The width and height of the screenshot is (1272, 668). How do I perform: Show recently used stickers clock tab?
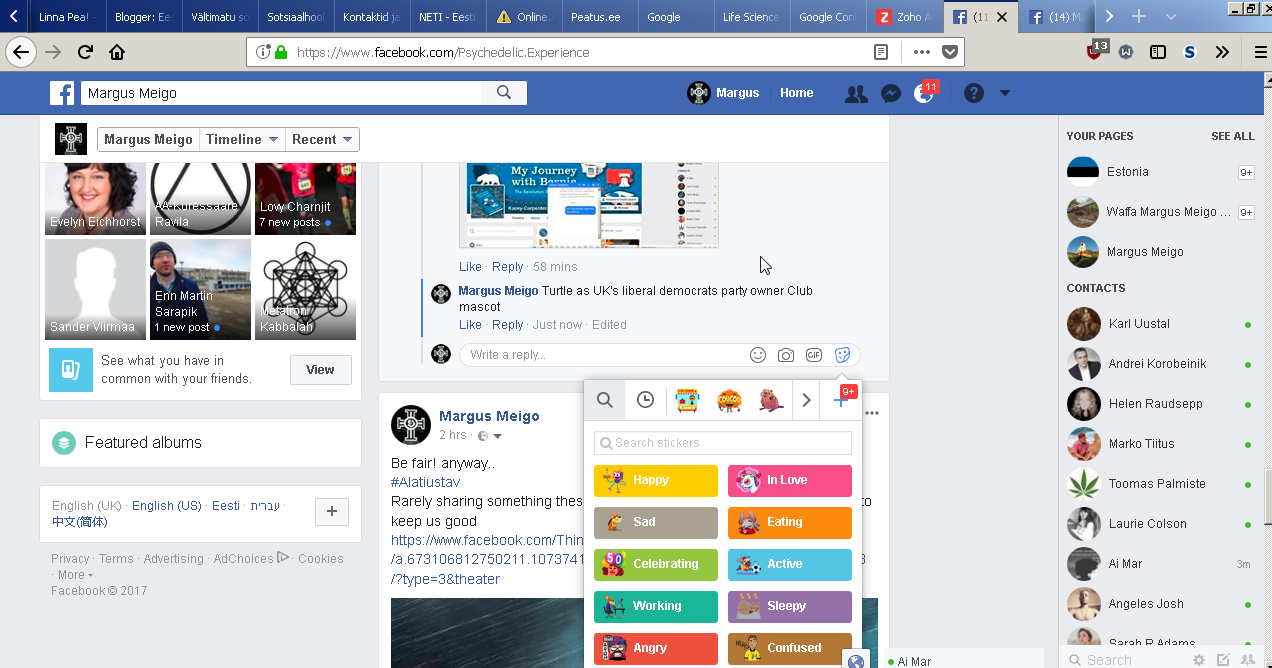pos(646,400)
